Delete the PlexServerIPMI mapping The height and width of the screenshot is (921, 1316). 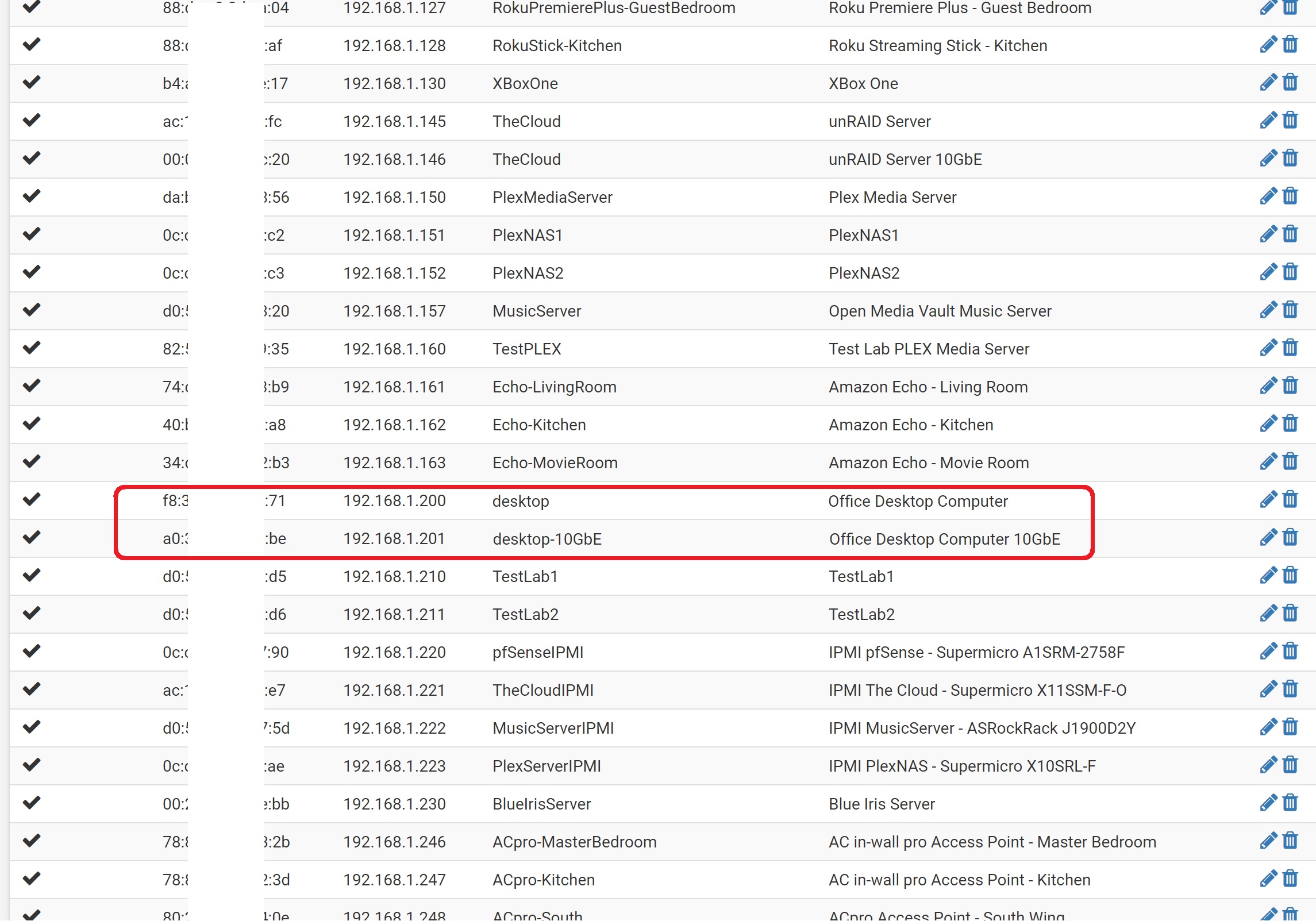click(1290, 765)
